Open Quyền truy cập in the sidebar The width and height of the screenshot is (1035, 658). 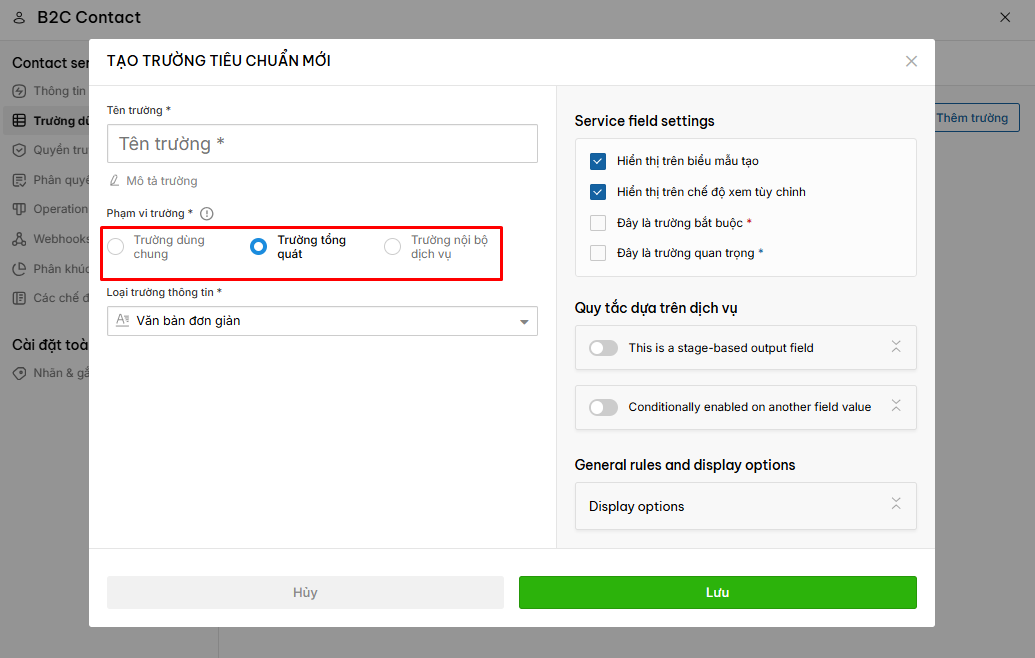click(x=61, y=150)
